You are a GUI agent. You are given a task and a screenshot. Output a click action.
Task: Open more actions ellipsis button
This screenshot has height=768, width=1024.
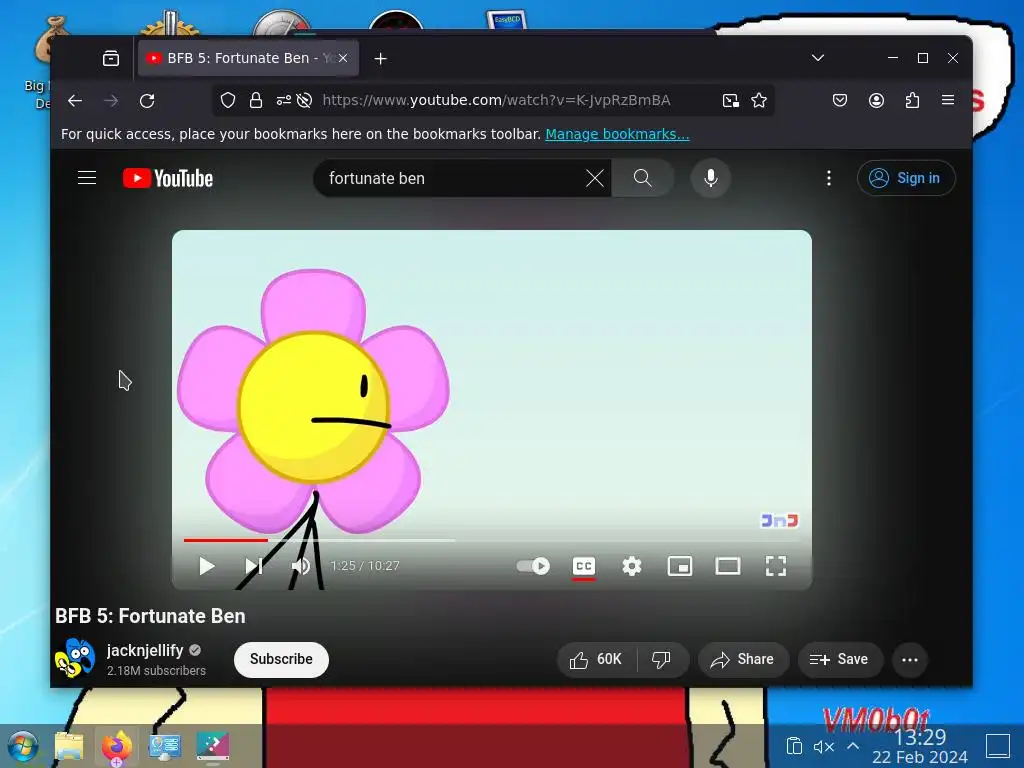[x=910, y=660]
